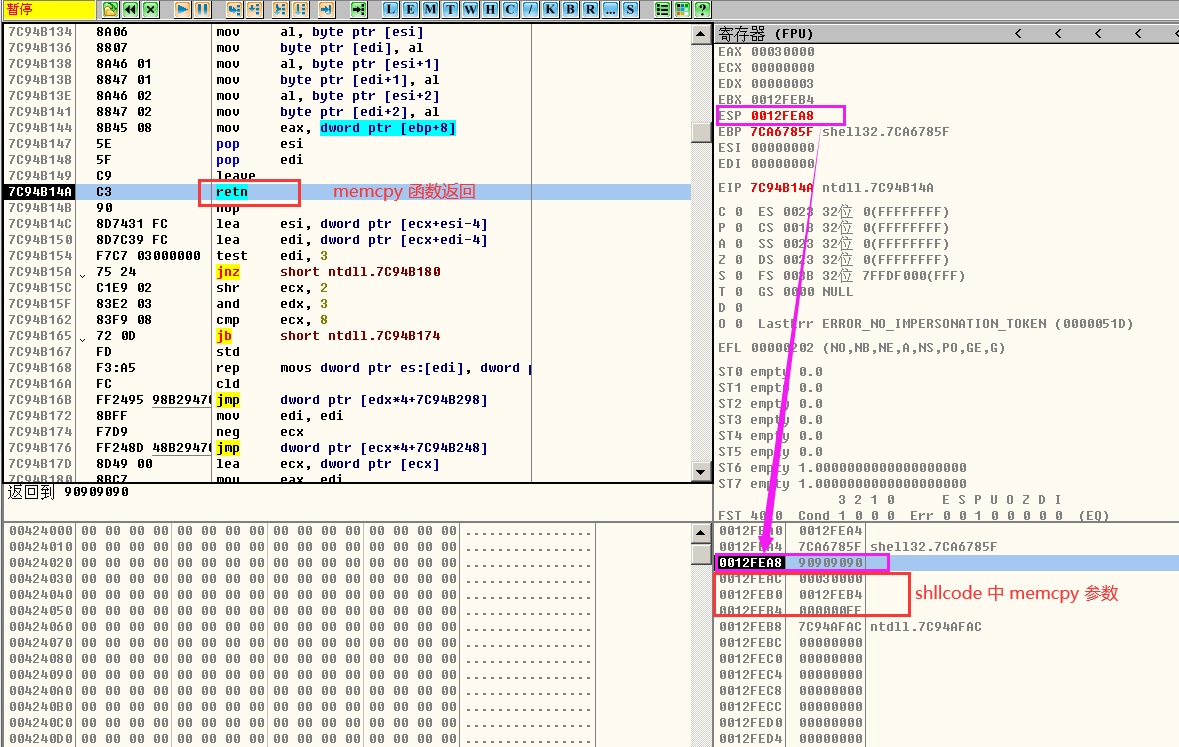Click the memory dump scrollbar thumb

pos(701,553)
